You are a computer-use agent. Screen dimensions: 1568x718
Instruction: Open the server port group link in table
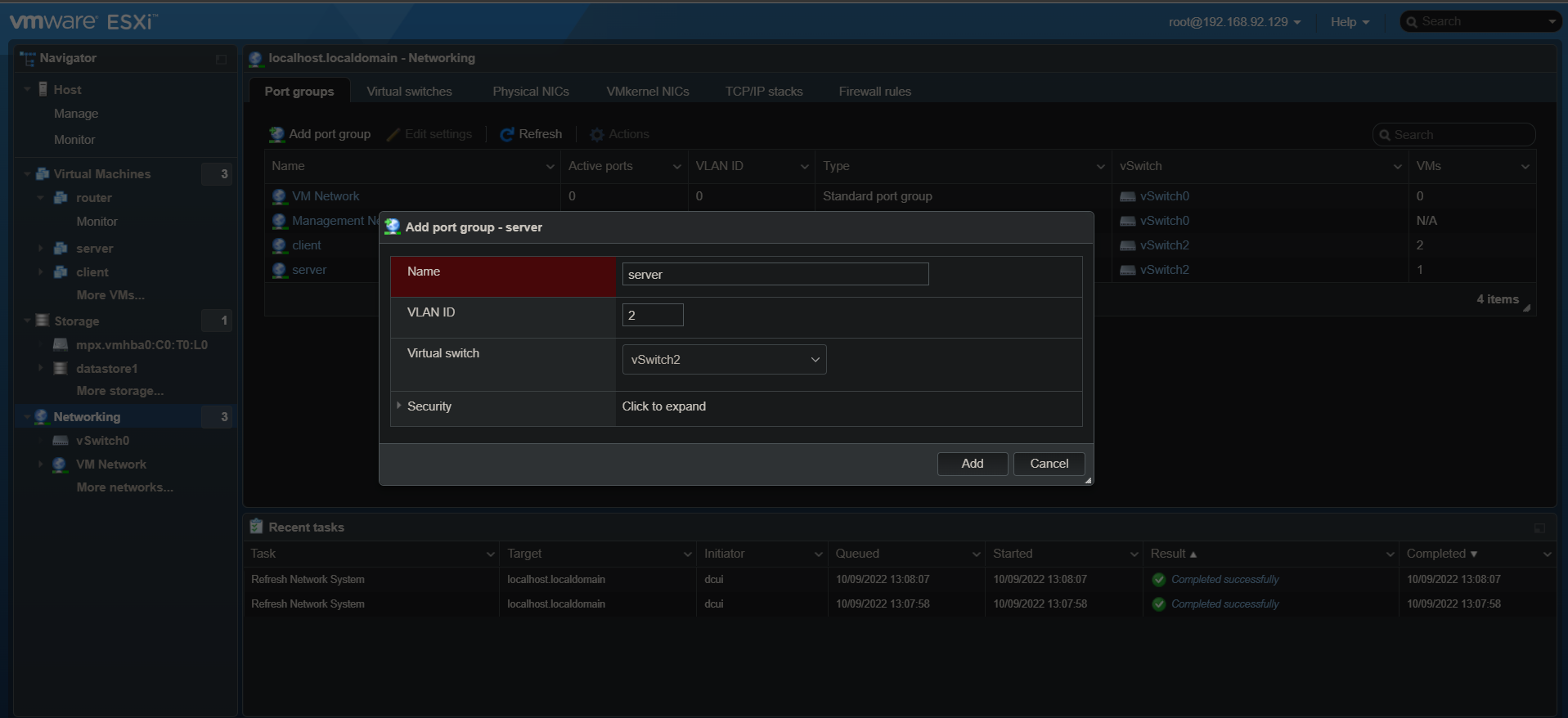[309, 270]
